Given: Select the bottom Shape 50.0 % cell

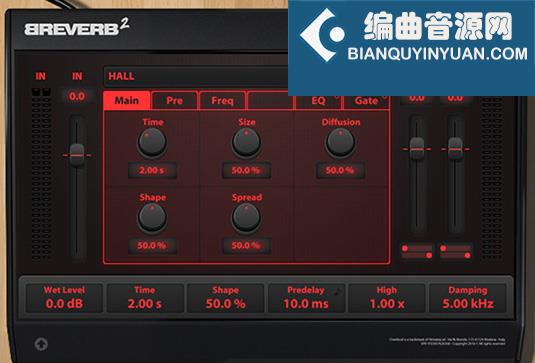Looking at the screenshot, I should 226,298.
